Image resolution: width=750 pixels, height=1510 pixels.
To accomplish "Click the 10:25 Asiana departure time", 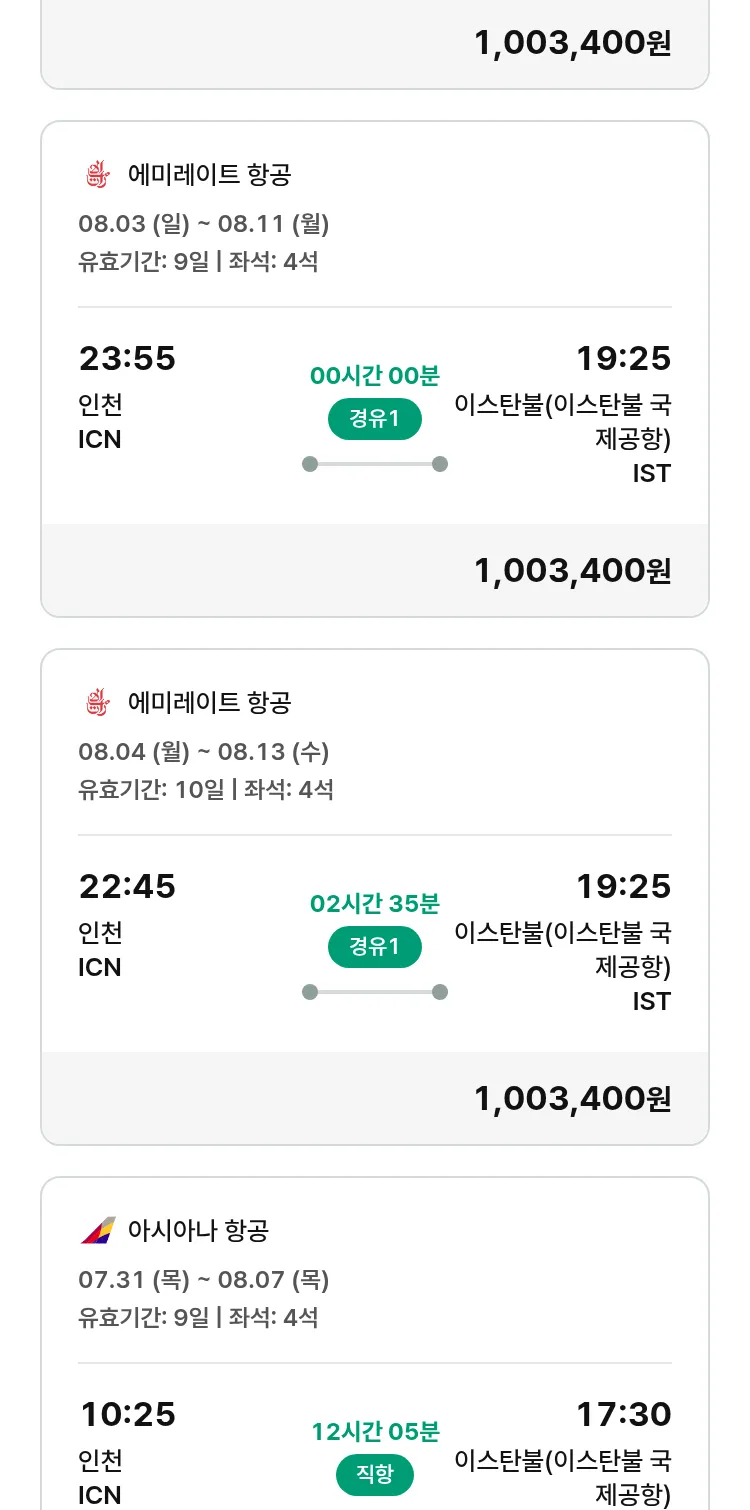I will pos(127,1414).
